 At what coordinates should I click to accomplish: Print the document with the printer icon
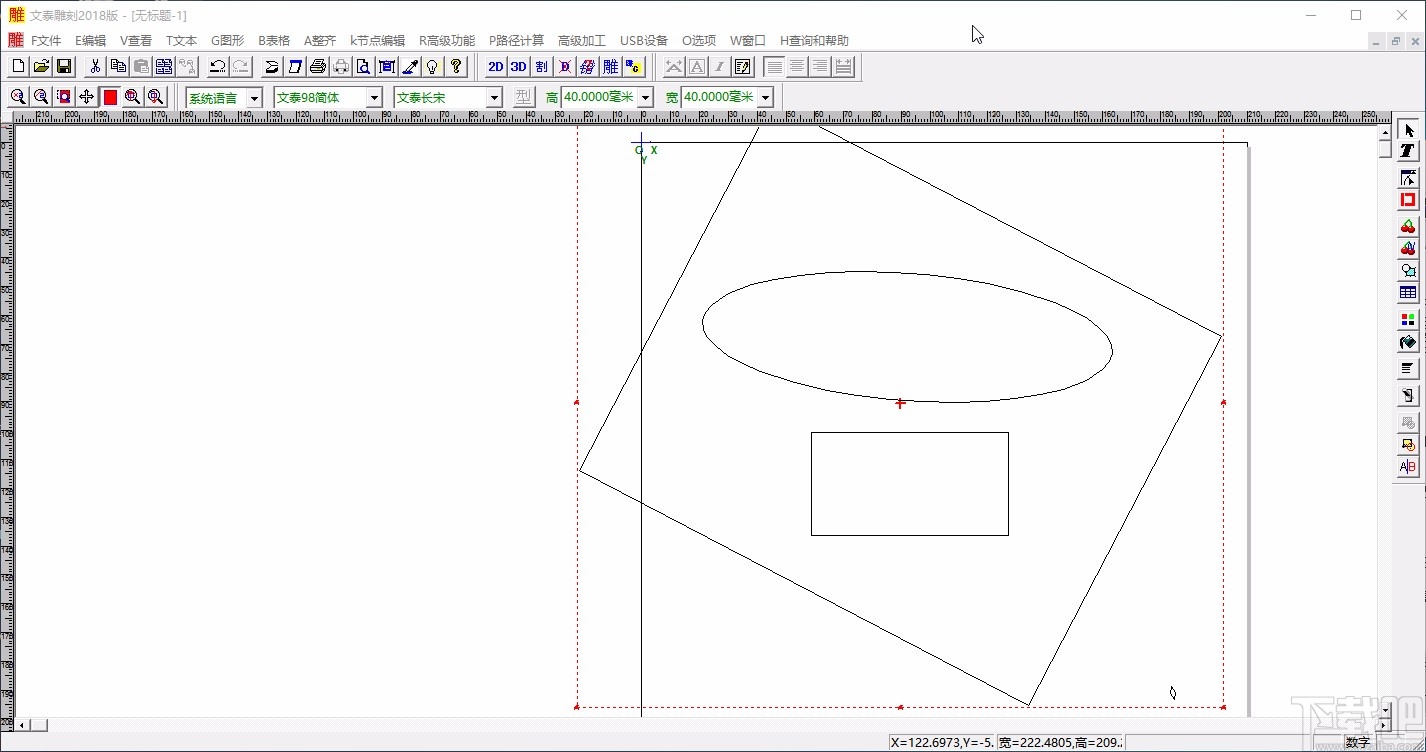[x=318, y=67]
